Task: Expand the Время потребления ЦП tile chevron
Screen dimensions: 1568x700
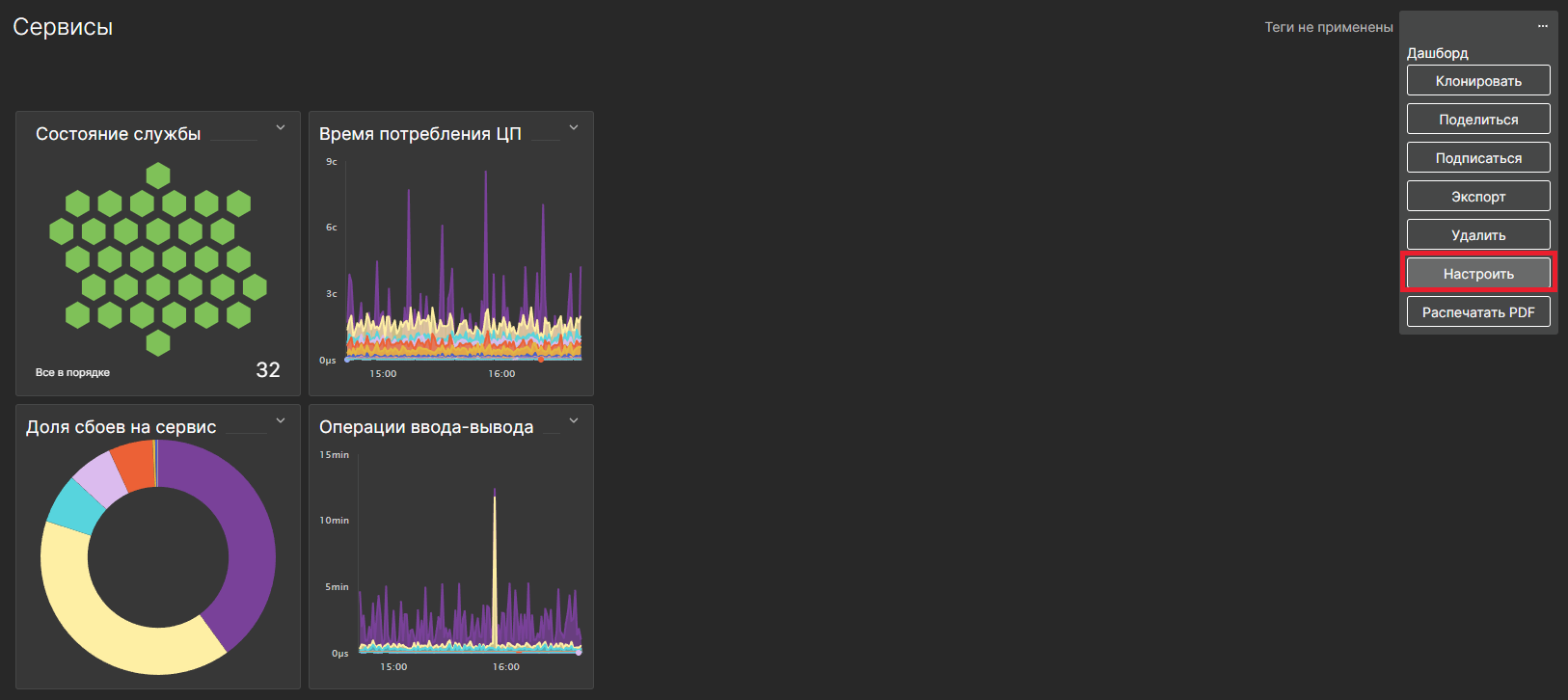Action: coord(574,127)
